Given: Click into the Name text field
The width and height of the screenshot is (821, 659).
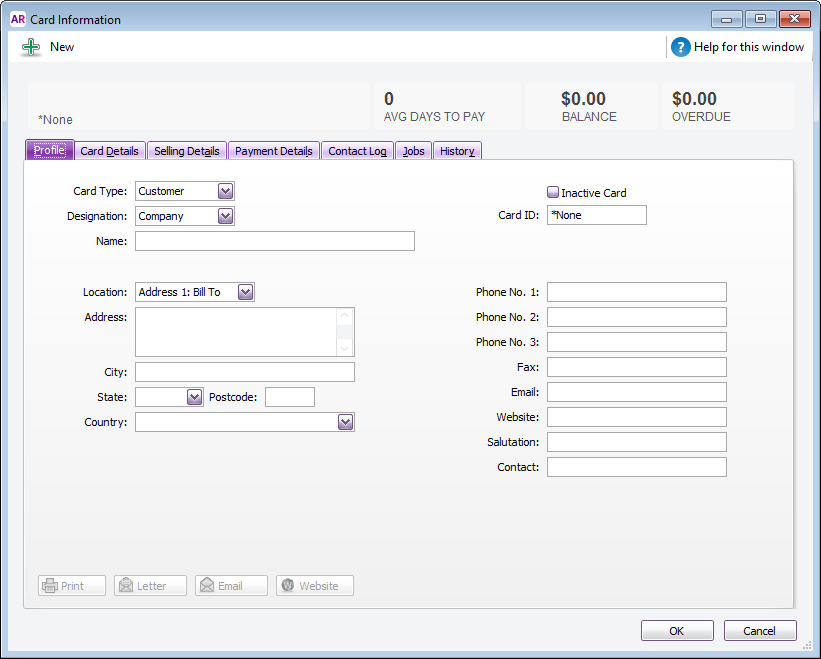Looking at the screenshot, I should pos(274,241).
